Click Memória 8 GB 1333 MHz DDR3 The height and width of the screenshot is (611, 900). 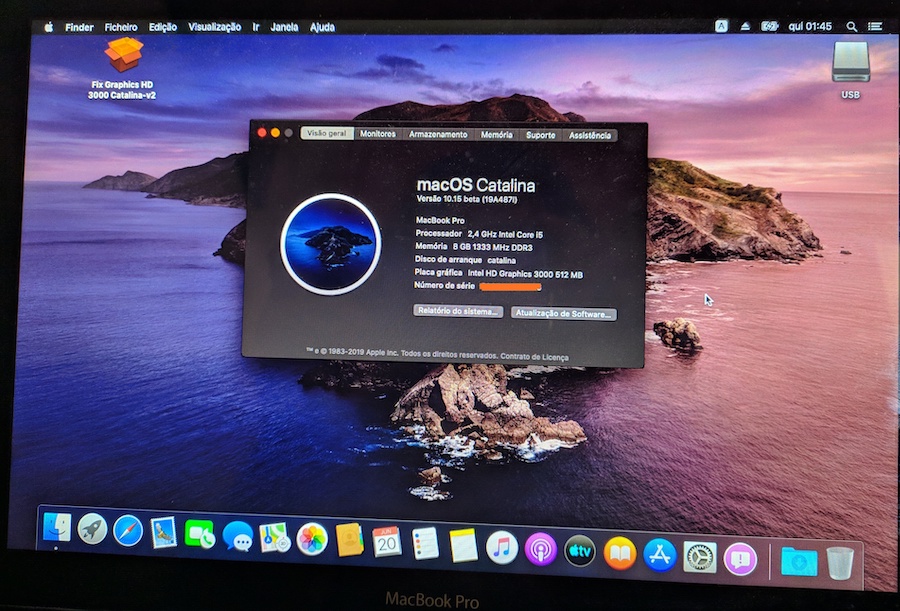click(x=474, y=247)
